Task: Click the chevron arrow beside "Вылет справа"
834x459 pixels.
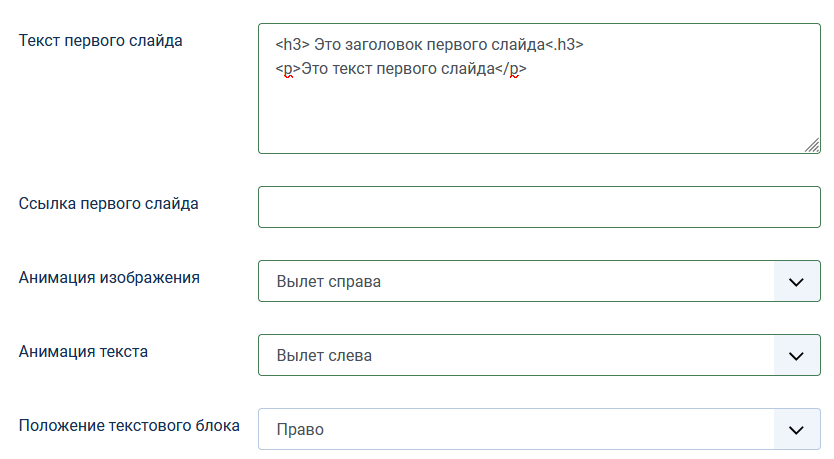Action: click(796, 282)
